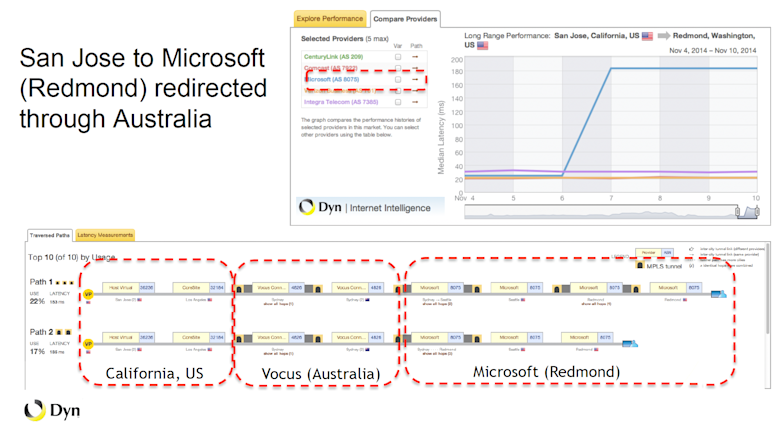Click the Path arrow for CenturyLink
This screenshot has width=780, height=435.
click(415, 57)
